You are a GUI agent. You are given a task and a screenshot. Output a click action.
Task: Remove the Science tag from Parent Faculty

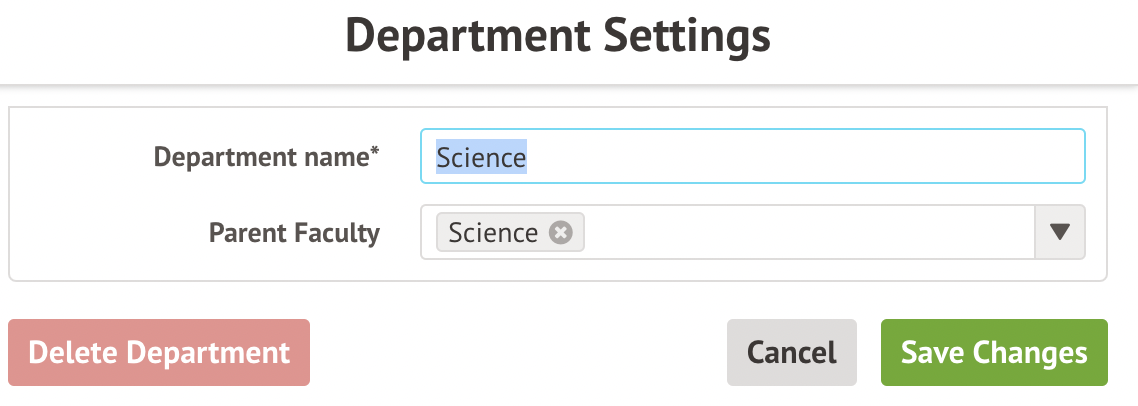pos(562,233)
